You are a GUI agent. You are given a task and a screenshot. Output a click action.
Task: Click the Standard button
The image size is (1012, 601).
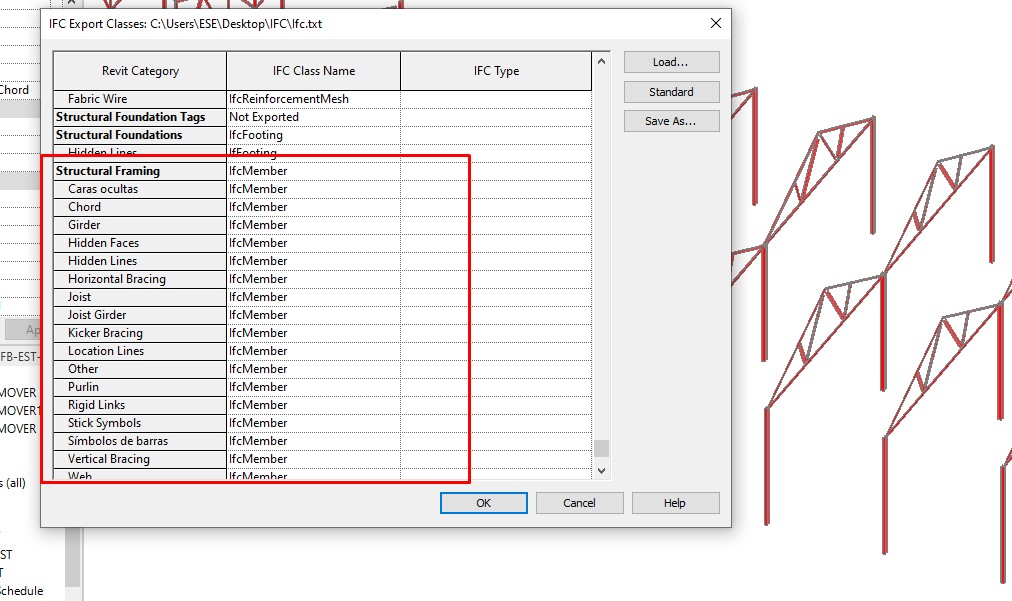pos(671,91)
